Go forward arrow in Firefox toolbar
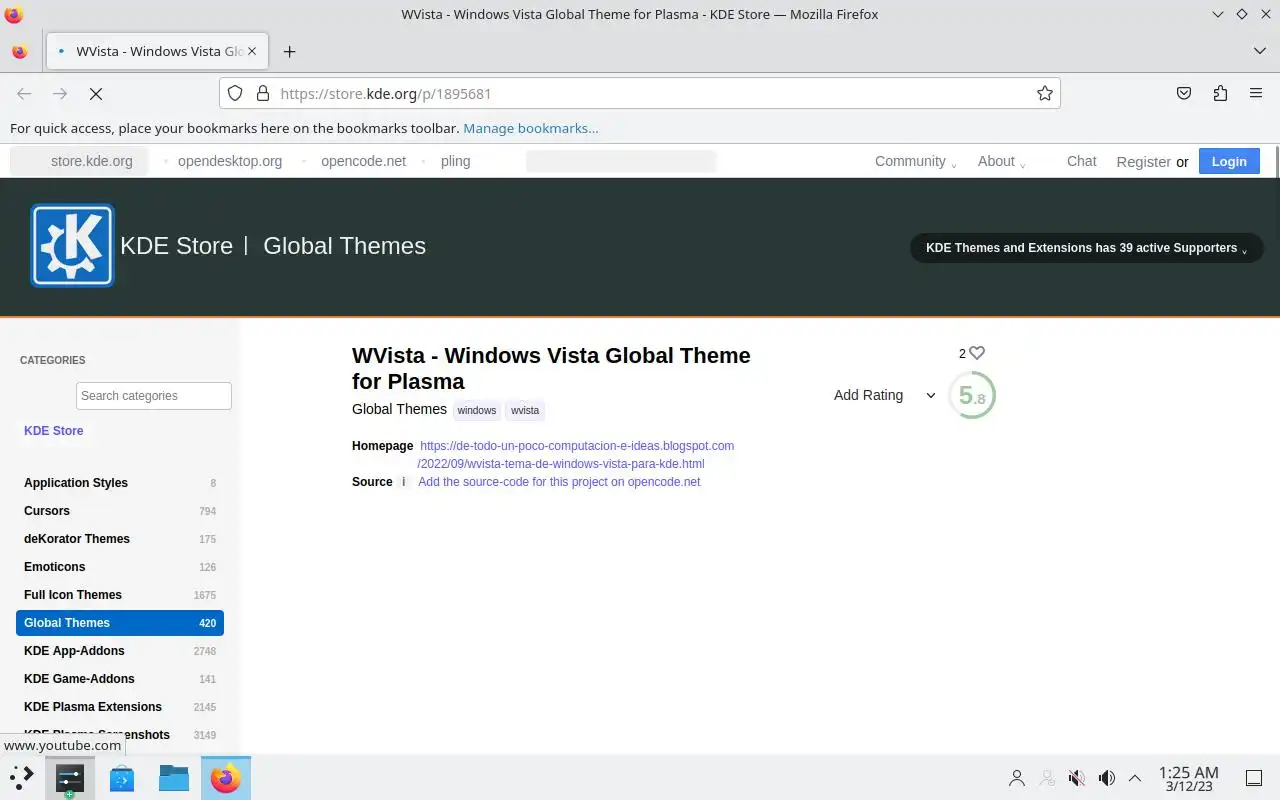Image resolution: width=1280 pixels, height=800 pixels. [x=60, y=93]
